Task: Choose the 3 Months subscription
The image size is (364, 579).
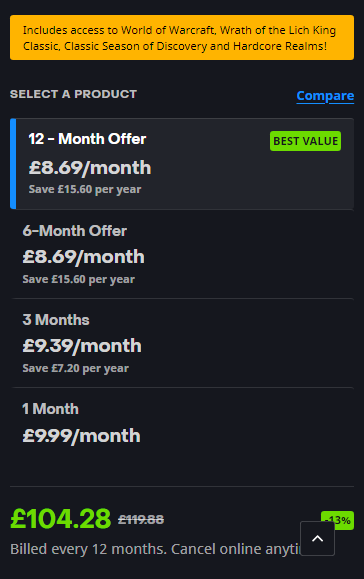Action: pos(182,343)
